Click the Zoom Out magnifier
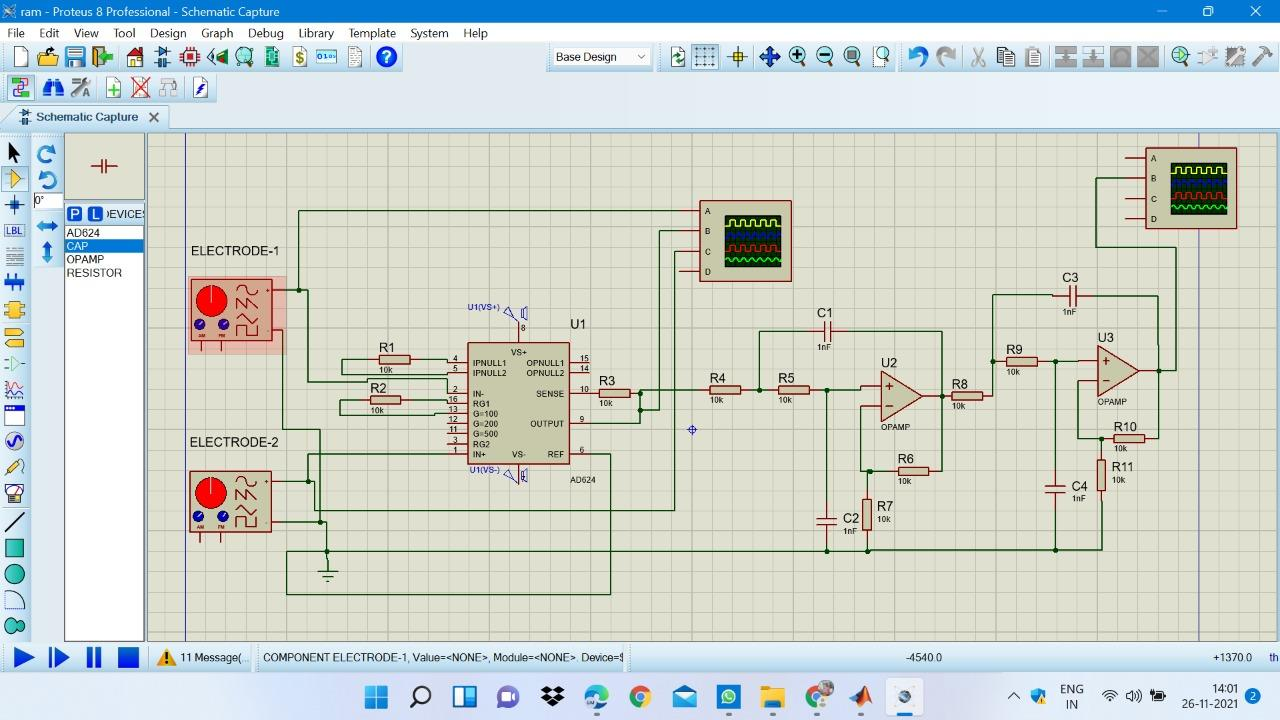This screenshot has height=720, width=1280. 825,57
